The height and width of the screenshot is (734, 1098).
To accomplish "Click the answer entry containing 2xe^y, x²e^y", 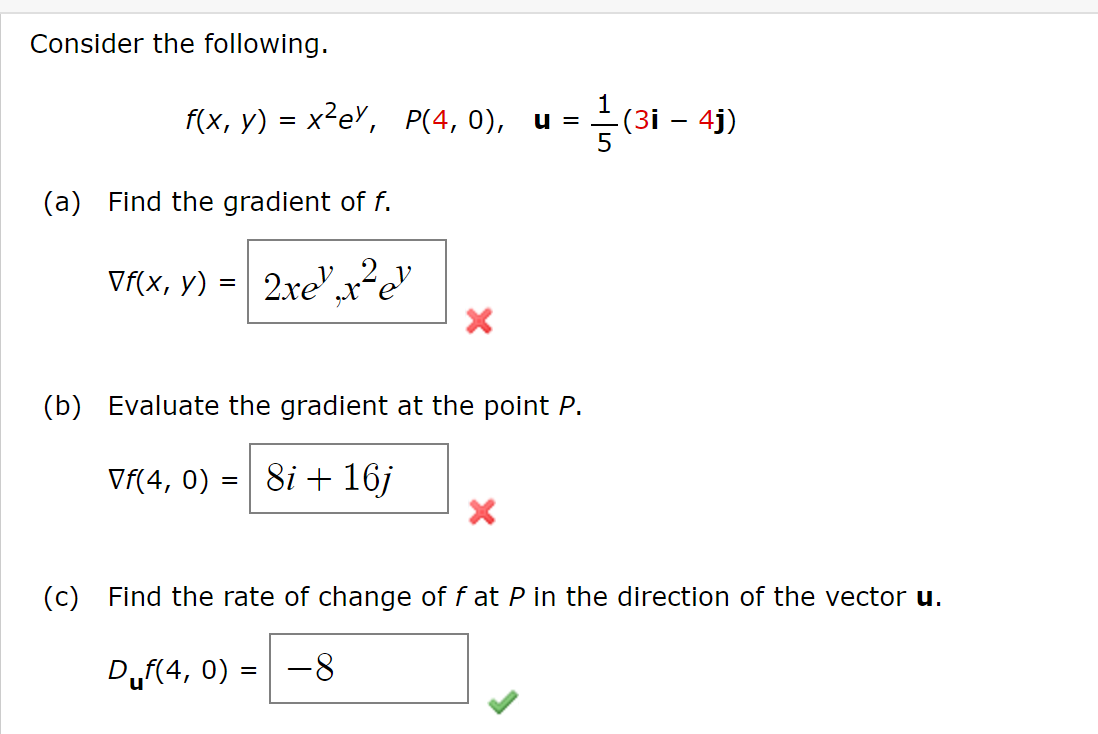I will pyautogui.click(x=345, y=282).
